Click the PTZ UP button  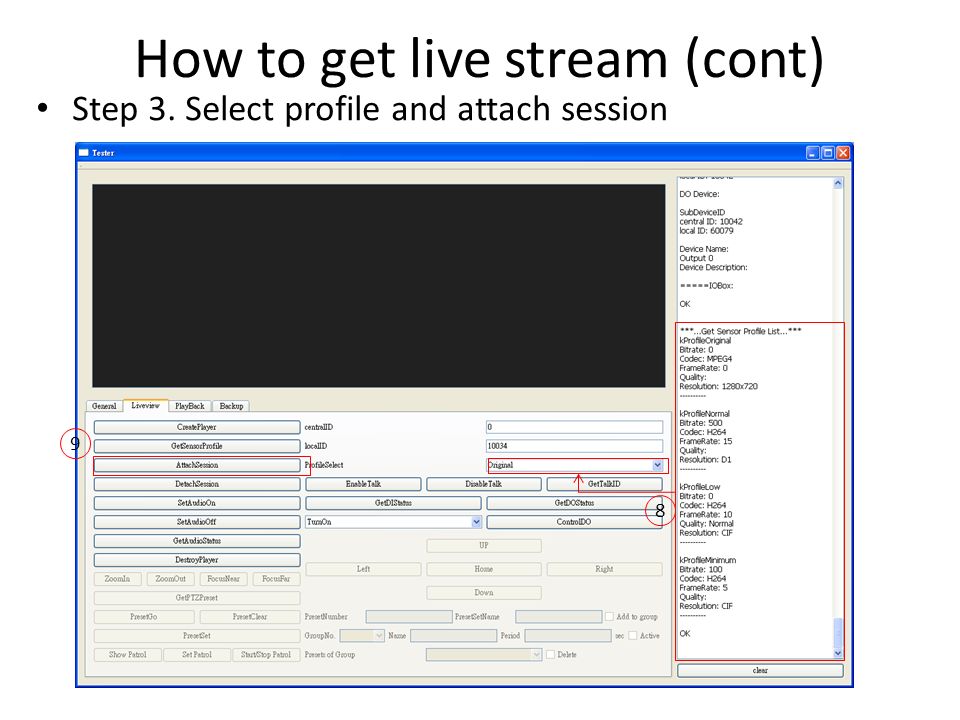[x=484, y=546]
